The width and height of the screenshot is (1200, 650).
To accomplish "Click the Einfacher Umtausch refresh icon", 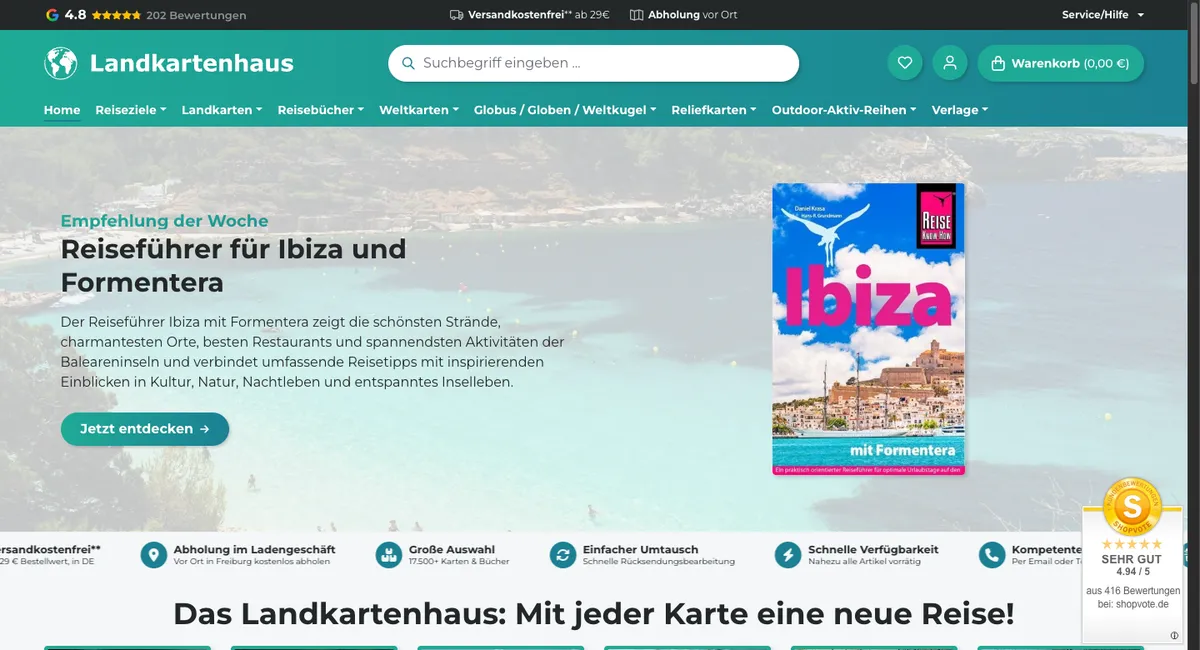I will [x=564, y=555].
